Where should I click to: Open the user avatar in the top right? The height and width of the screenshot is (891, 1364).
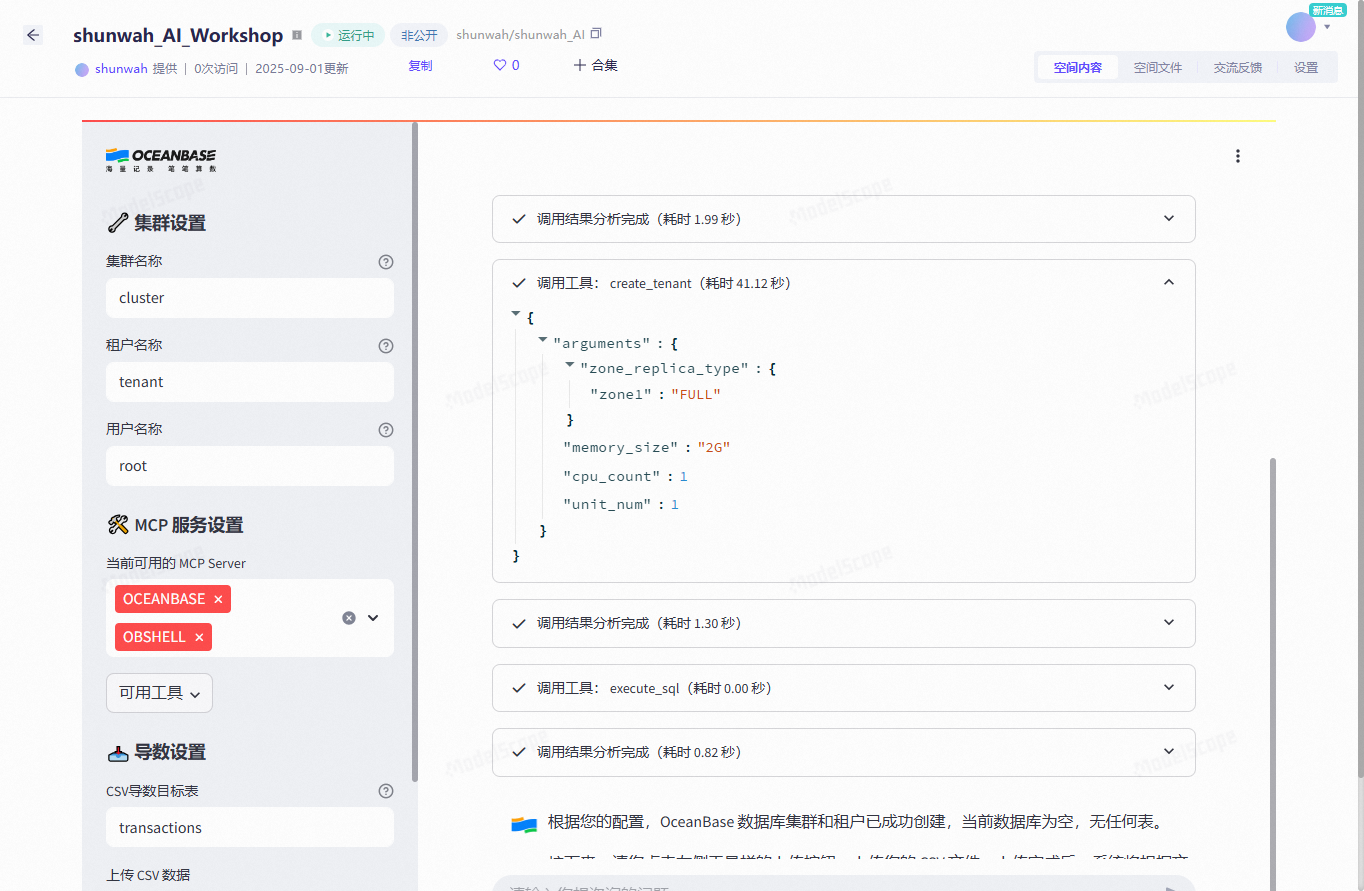[1301, 27]
